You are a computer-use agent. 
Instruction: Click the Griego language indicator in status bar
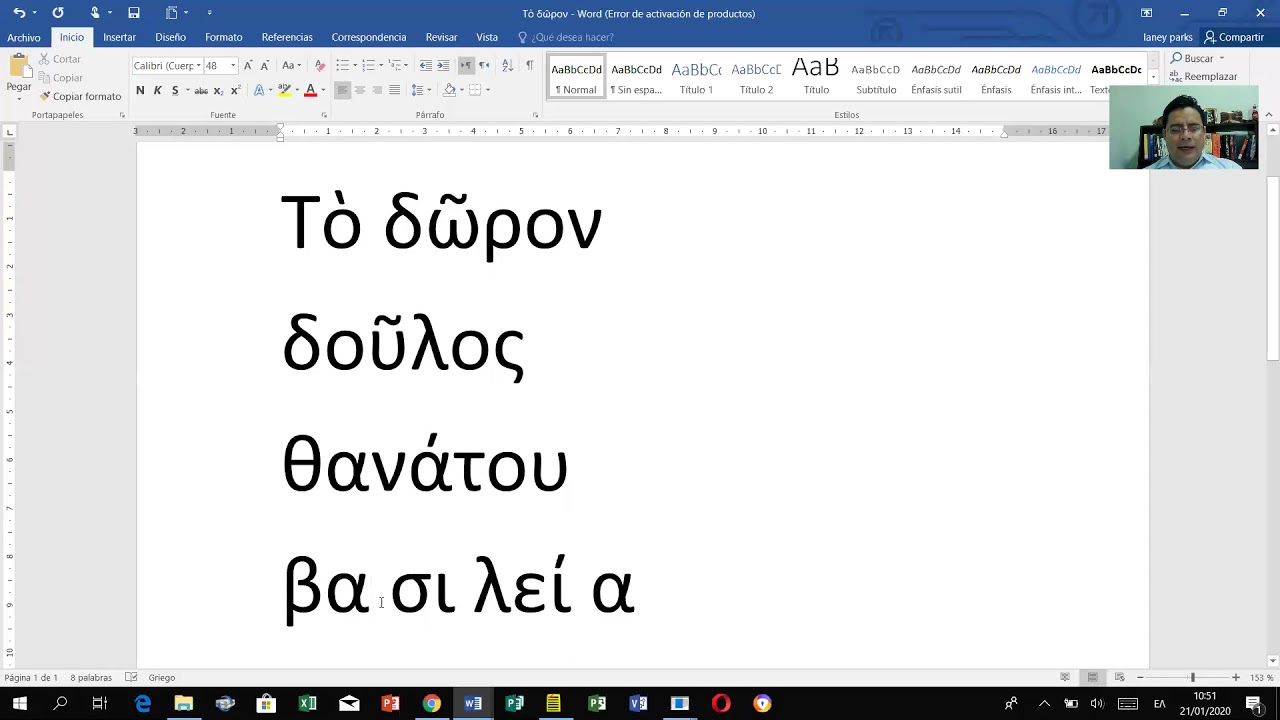point(162,678)
